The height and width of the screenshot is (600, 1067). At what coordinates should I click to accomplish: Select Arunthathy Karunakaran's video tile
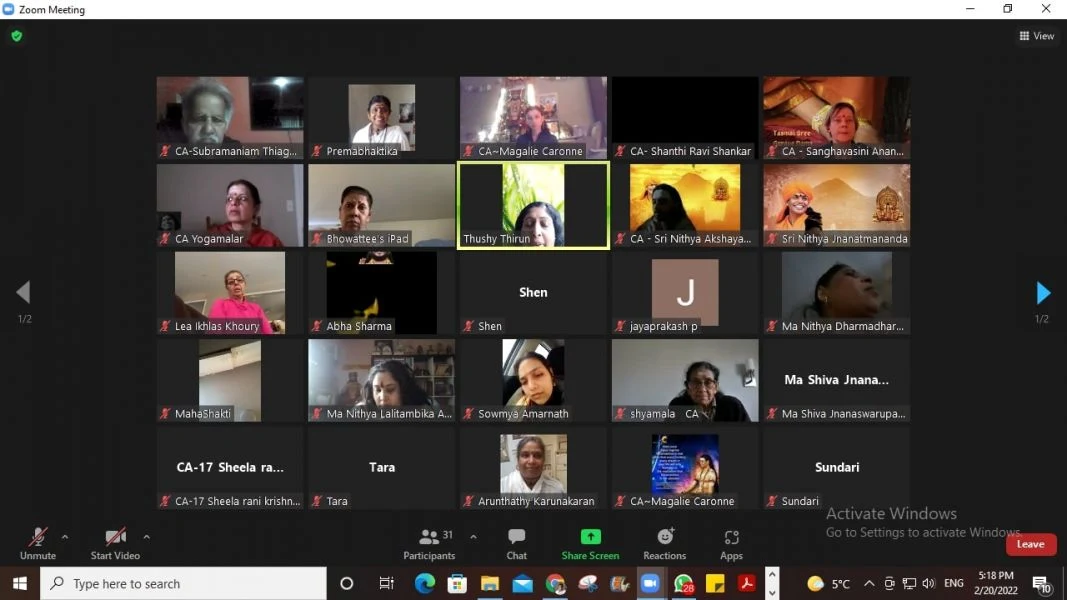(x=534, y=468)
